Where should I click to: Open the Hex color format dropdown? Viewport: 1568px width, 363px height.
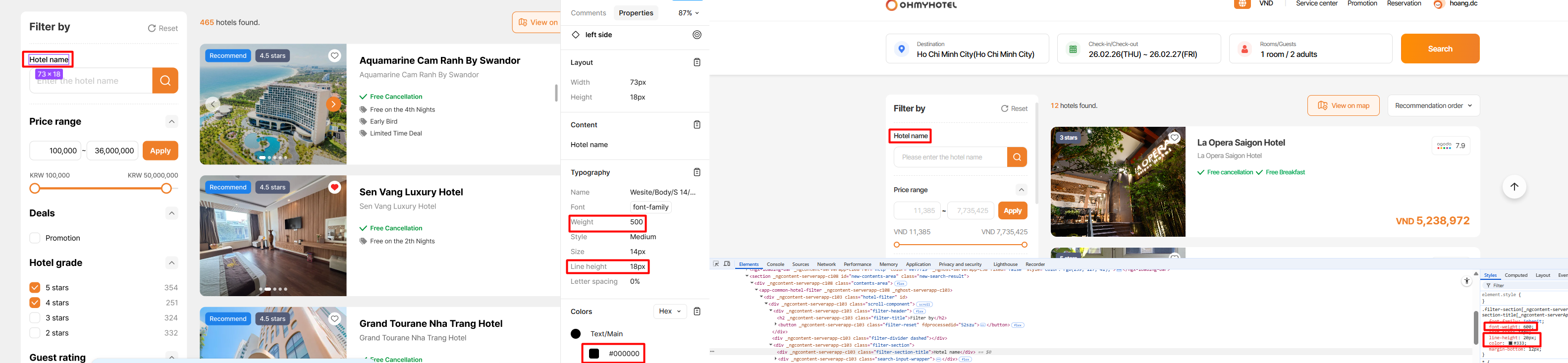pyautogui.click(x=670, y=311)
